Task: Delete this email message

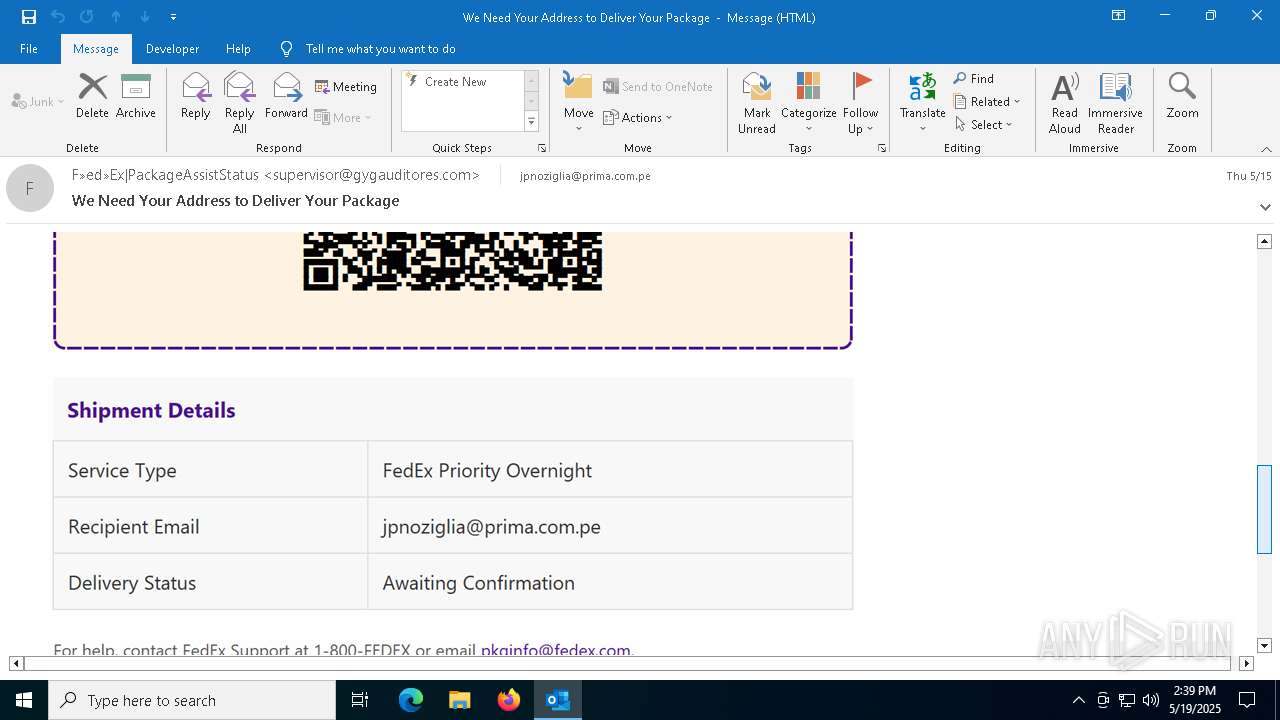Action: 92,96
